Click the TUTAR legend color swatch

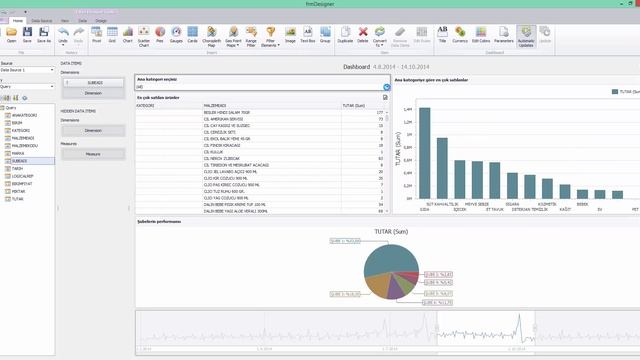pos(615,92)
